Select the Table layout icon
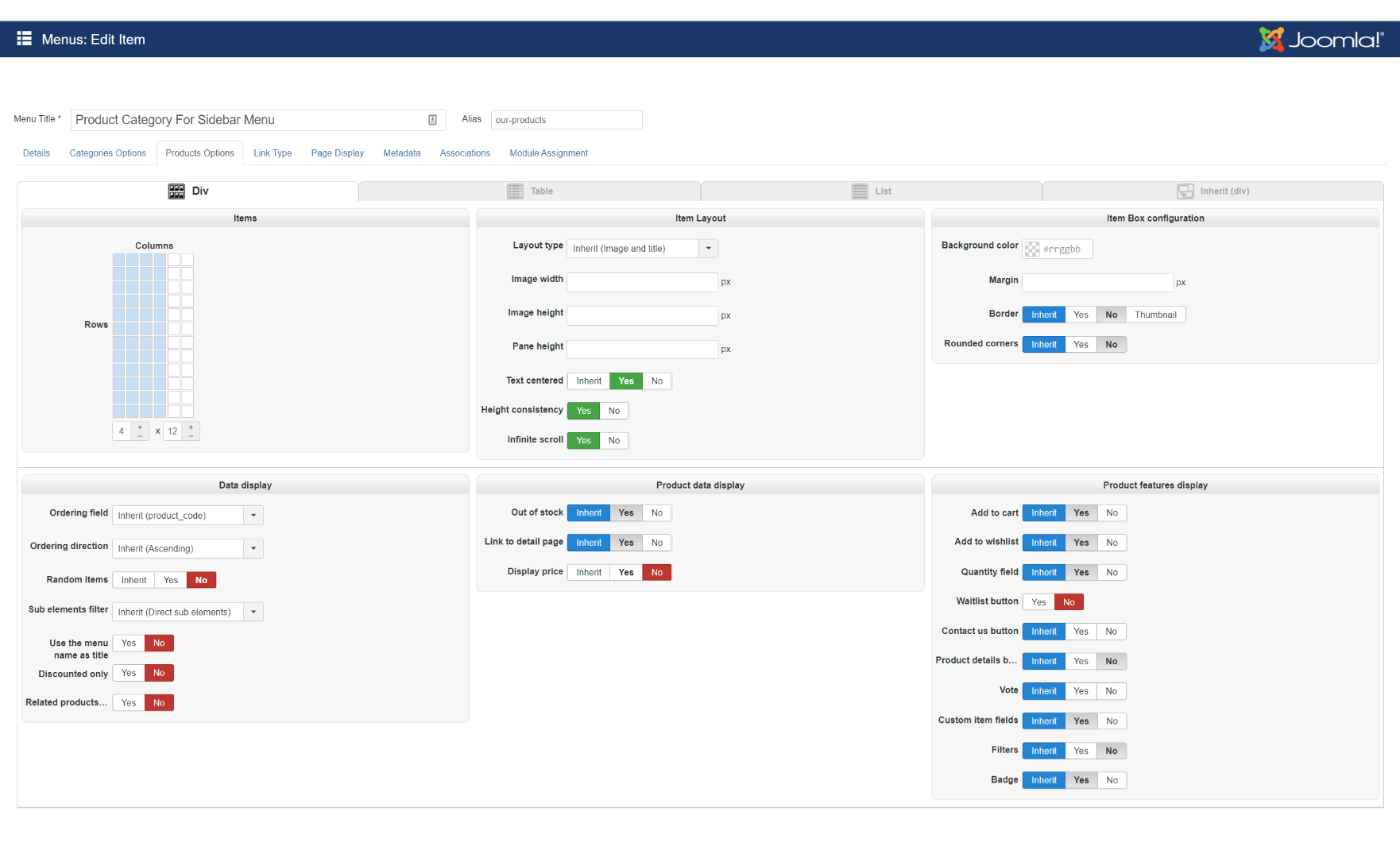The width and height of the screenshot is (1400, 858). pyautogui.click(x=516, y=191)
